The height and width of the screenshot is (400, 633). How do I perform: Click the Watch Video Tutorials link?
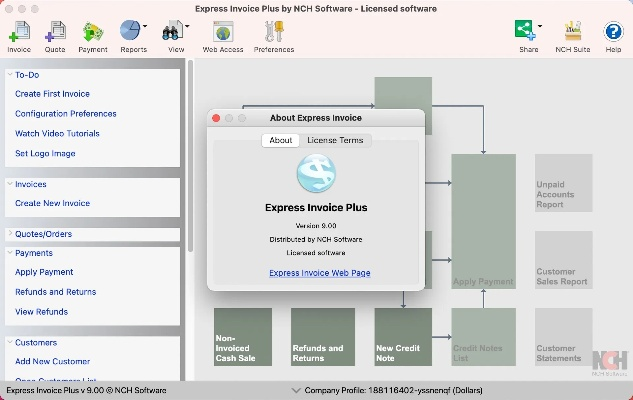[x=57, y=133]
